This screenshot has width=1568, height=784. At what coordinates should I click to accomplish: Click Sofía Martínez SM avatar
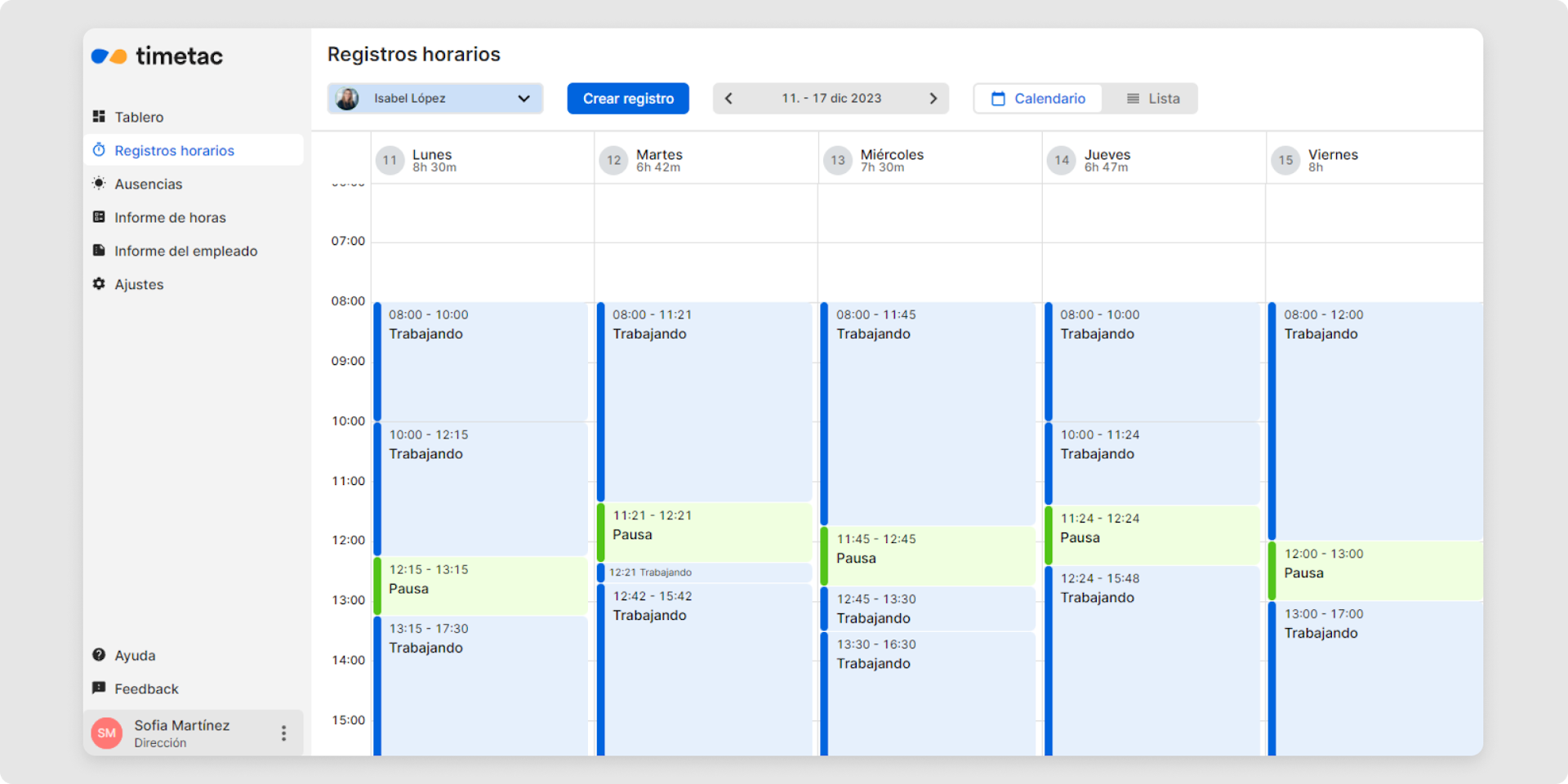point(107,733)
